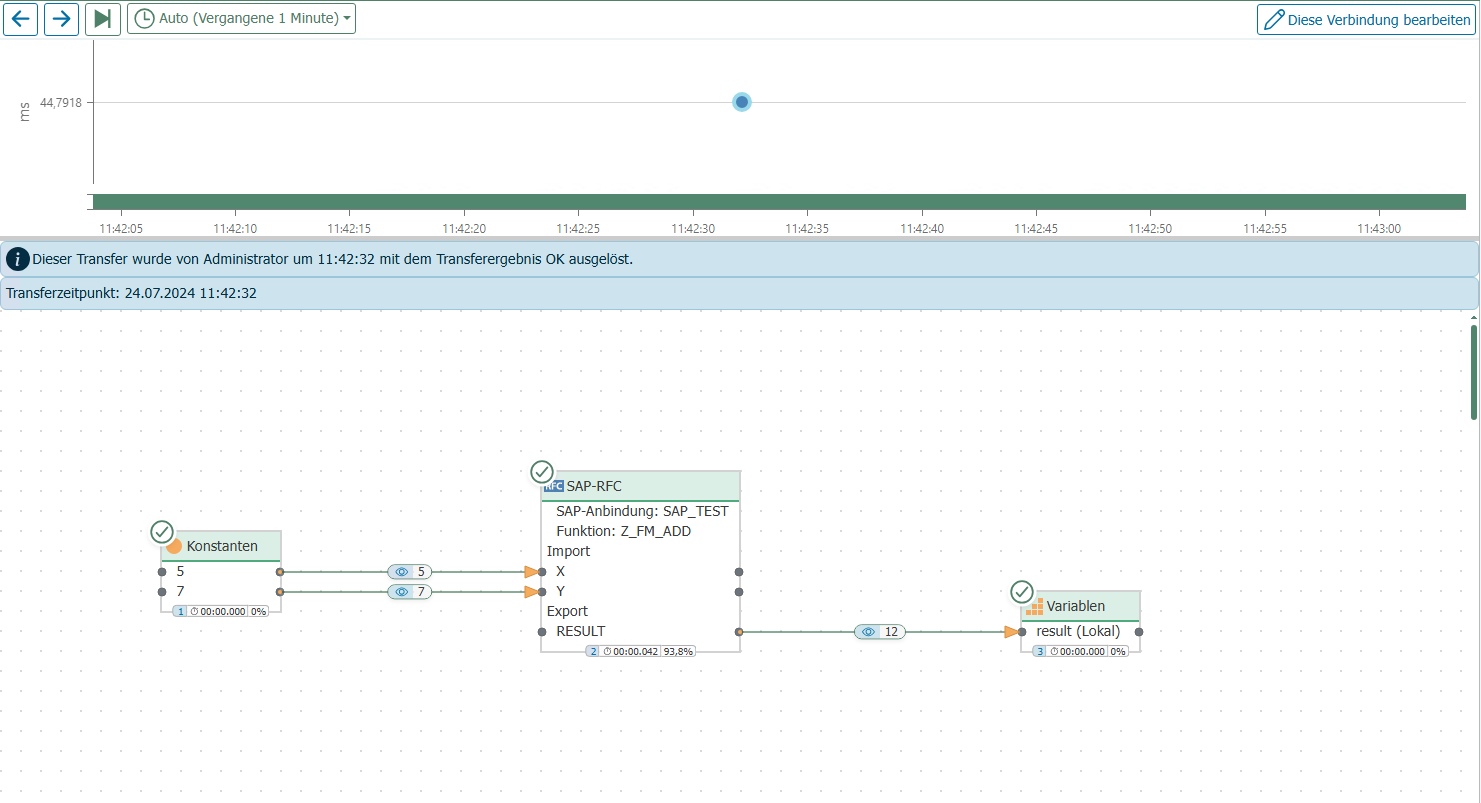Toggle the eye preview for value 12
This screenshot has height=803, width=1481.
[868, 632]
